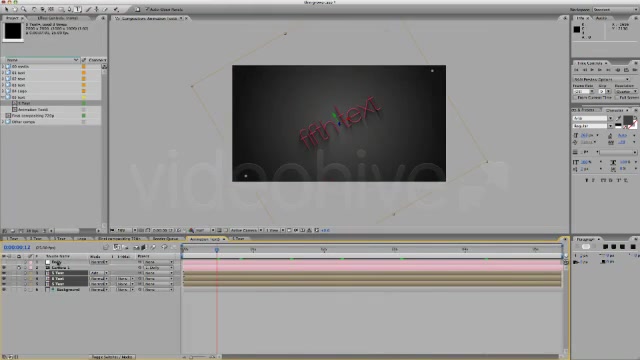Viewport: 640px width, 360px height.
Task: Enable From Current Time checkbox
Action: coord(575,98)
